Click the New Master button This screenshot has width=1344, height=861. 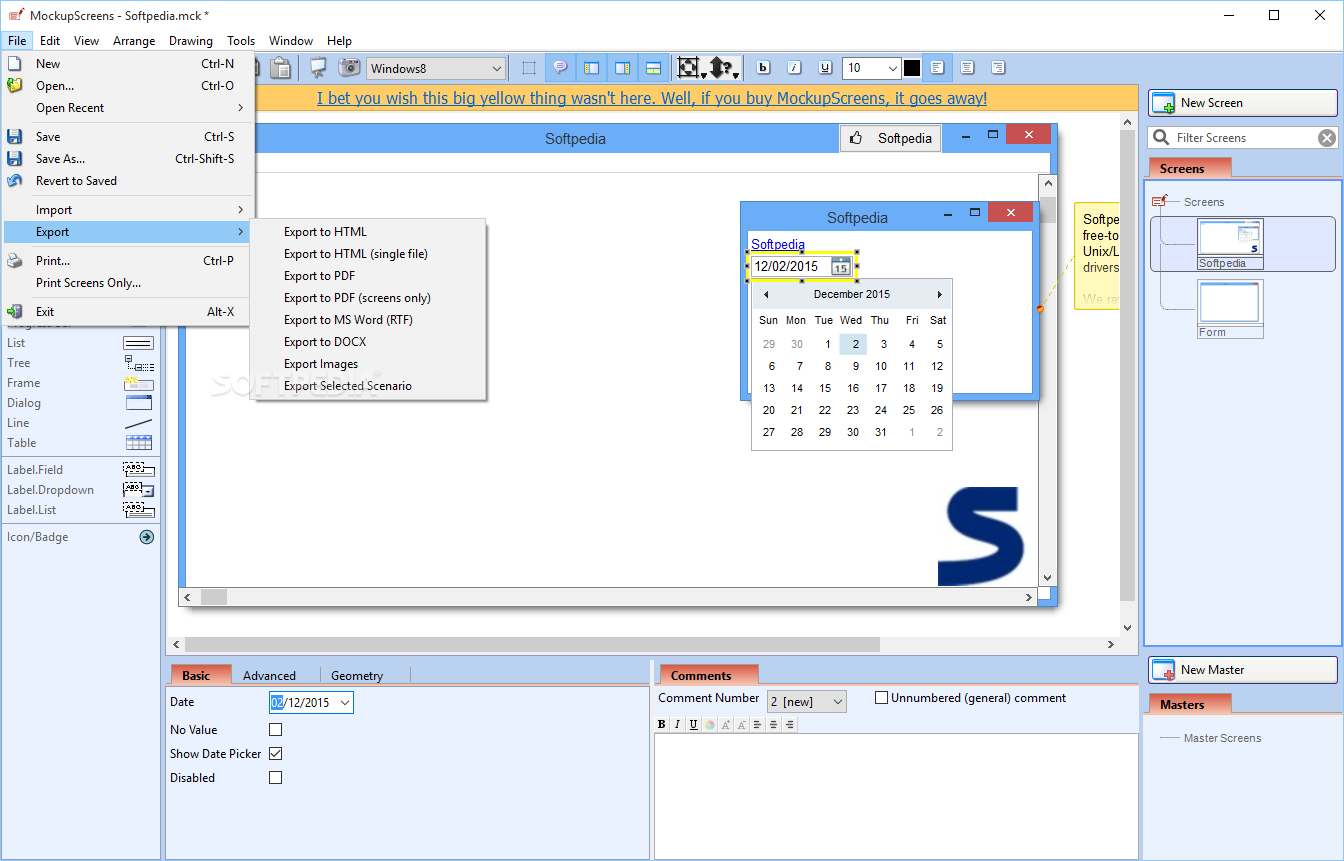1242,670
